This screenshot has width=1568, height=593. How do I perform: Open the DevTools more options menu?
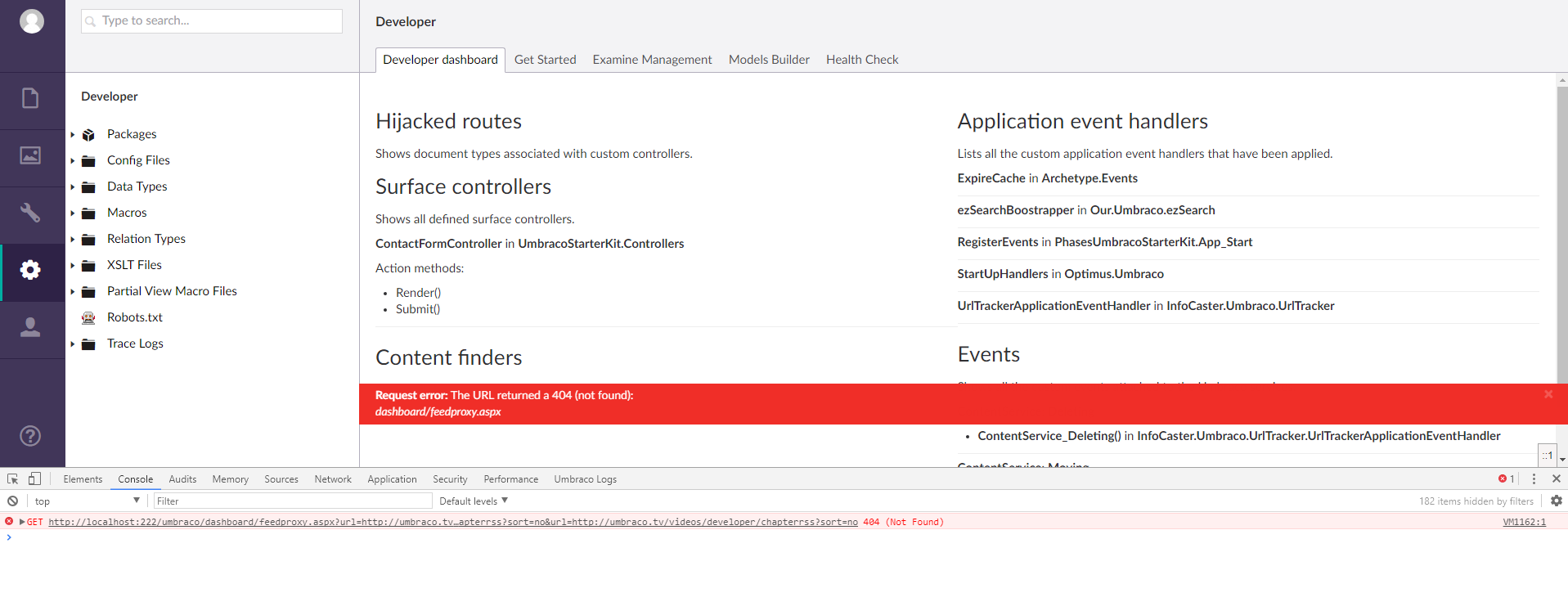point(1534,479)
